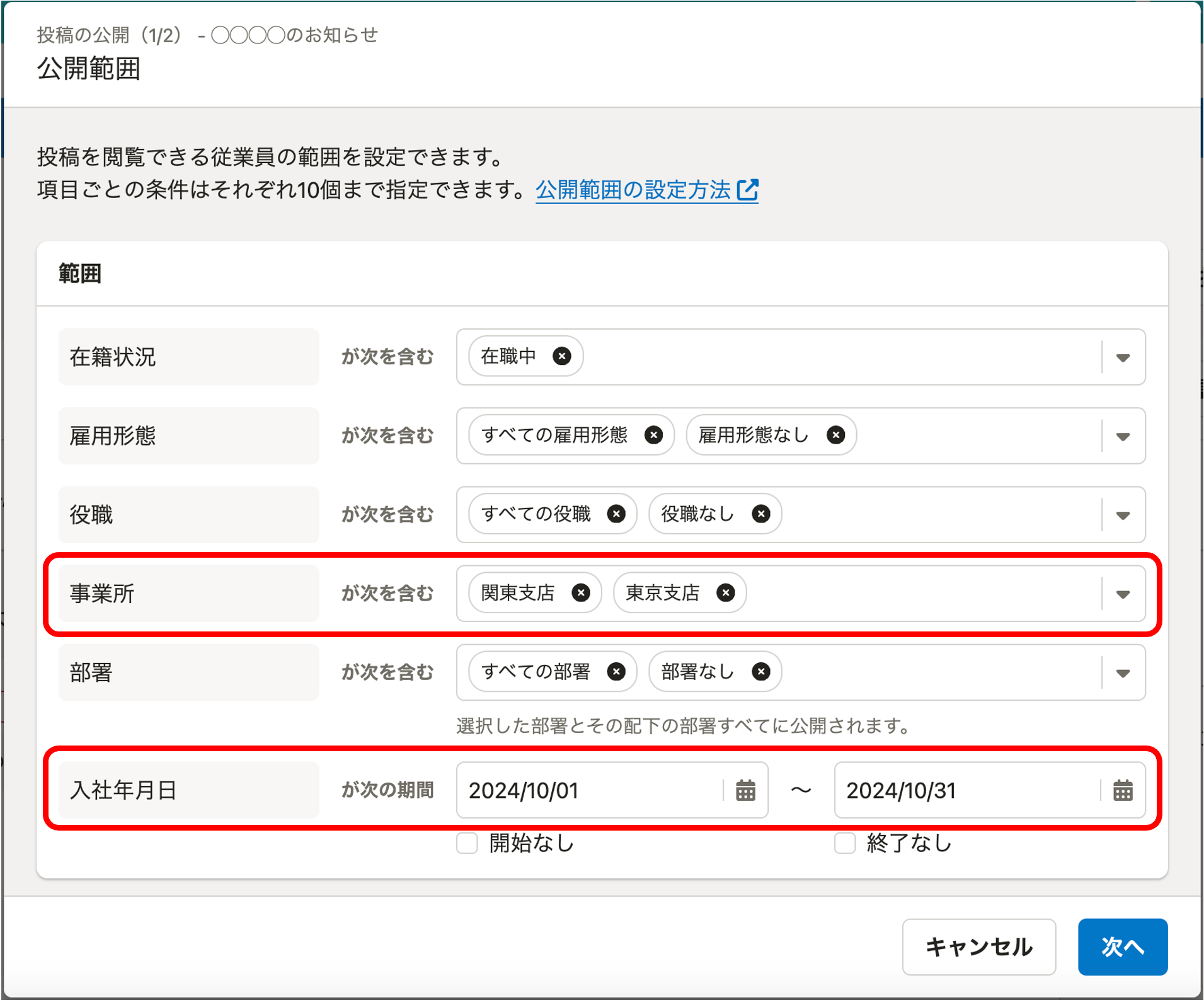Open the end date calendar picker
The image size is (1204, 1002).
click(x=1122, y=790)
